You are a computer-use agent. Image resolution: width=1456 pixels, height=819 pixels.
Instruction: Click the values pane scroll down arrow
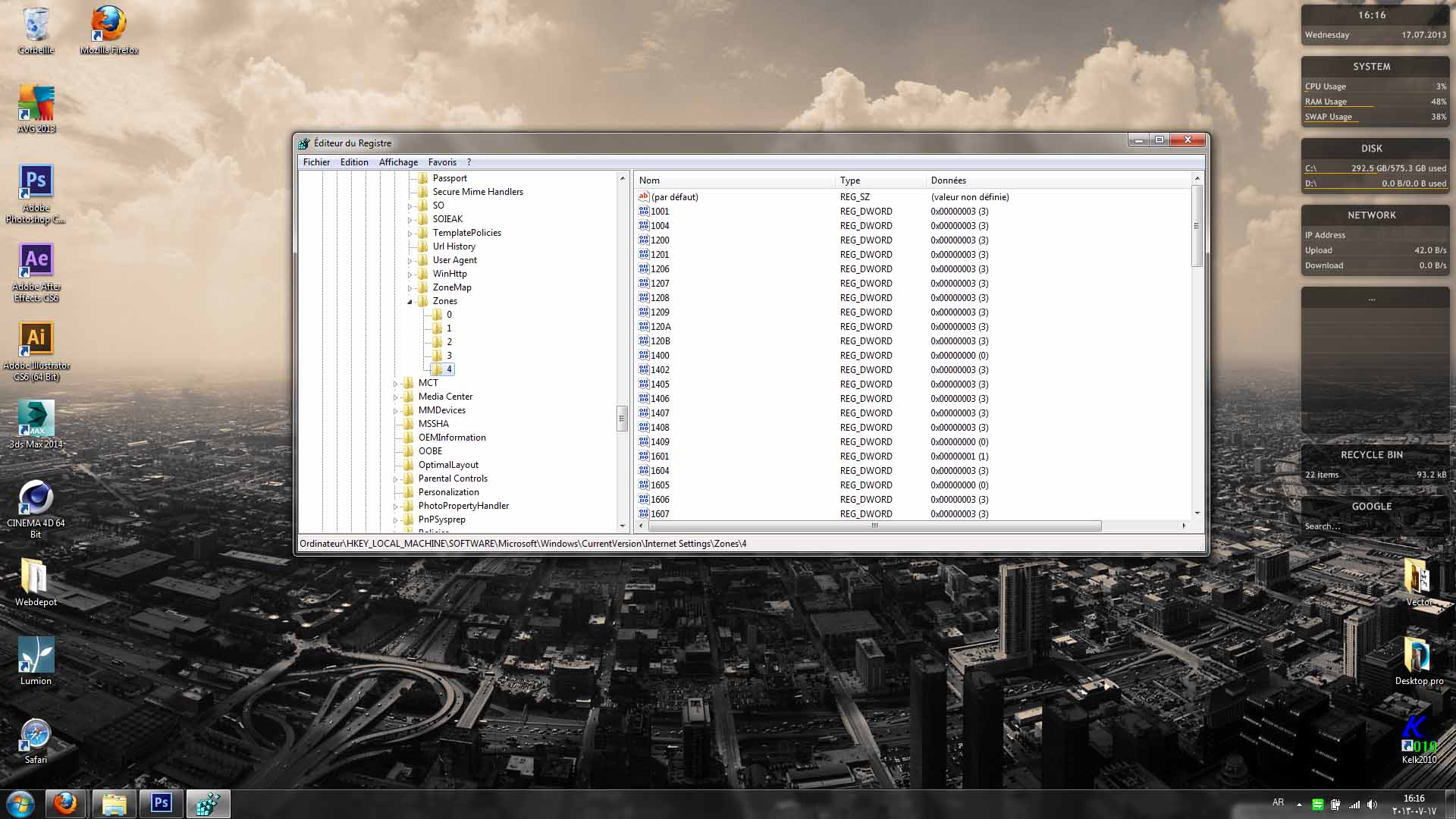pyautogui.click(x=1197, y=513)
